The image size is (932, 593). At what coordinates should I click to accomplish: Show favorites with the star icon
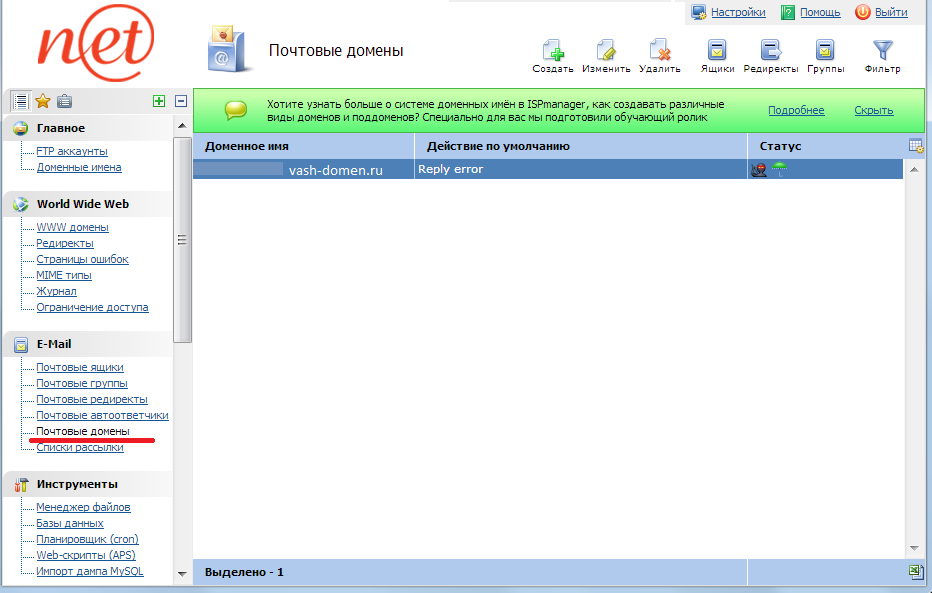click(43, 101)
